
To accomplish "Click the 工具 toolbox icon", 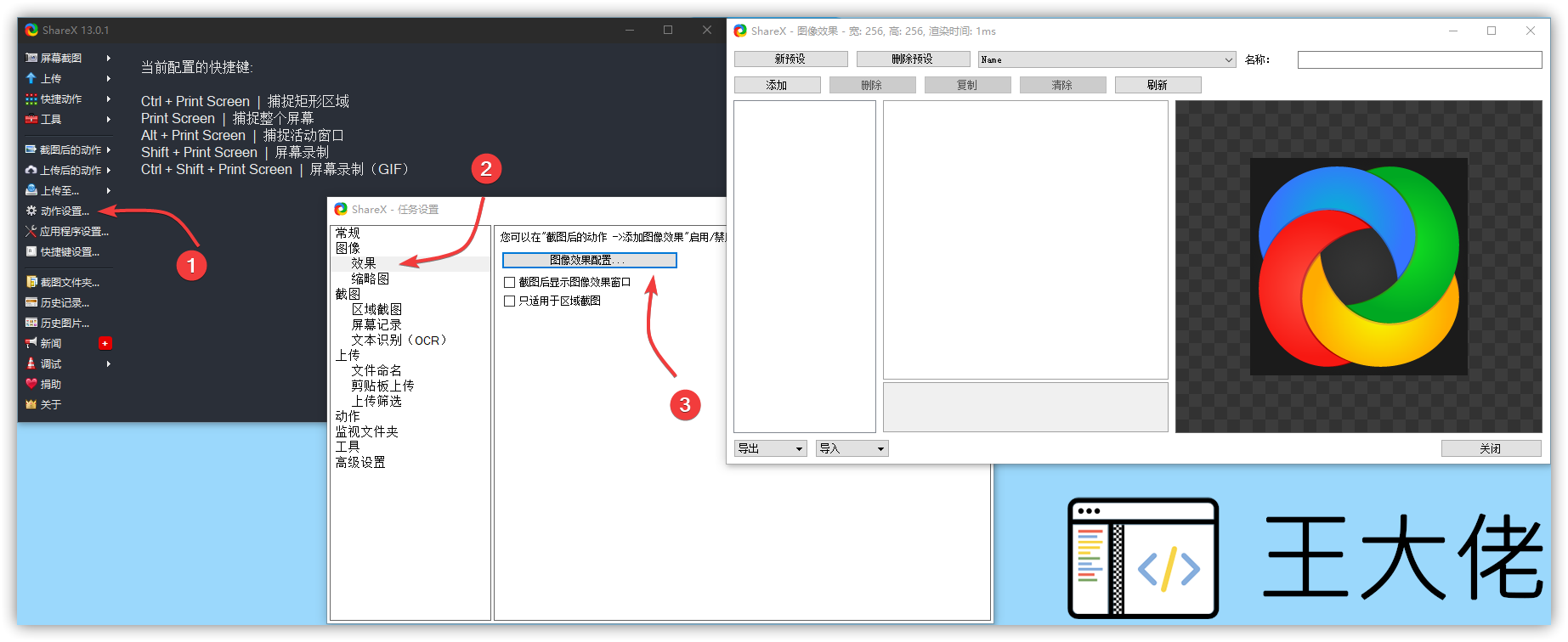I will [x=31, y=119].
